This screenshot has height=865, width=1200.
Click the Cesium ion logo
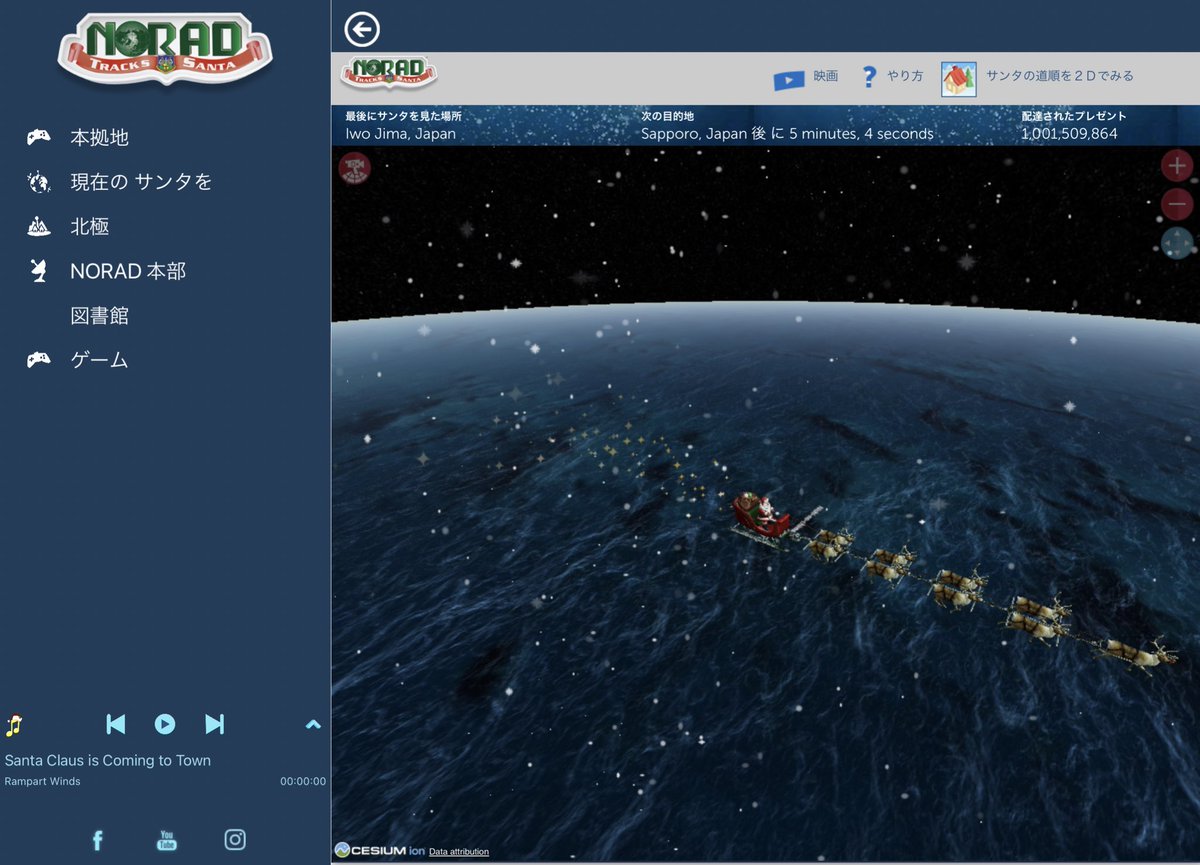[x=380, y=850]
